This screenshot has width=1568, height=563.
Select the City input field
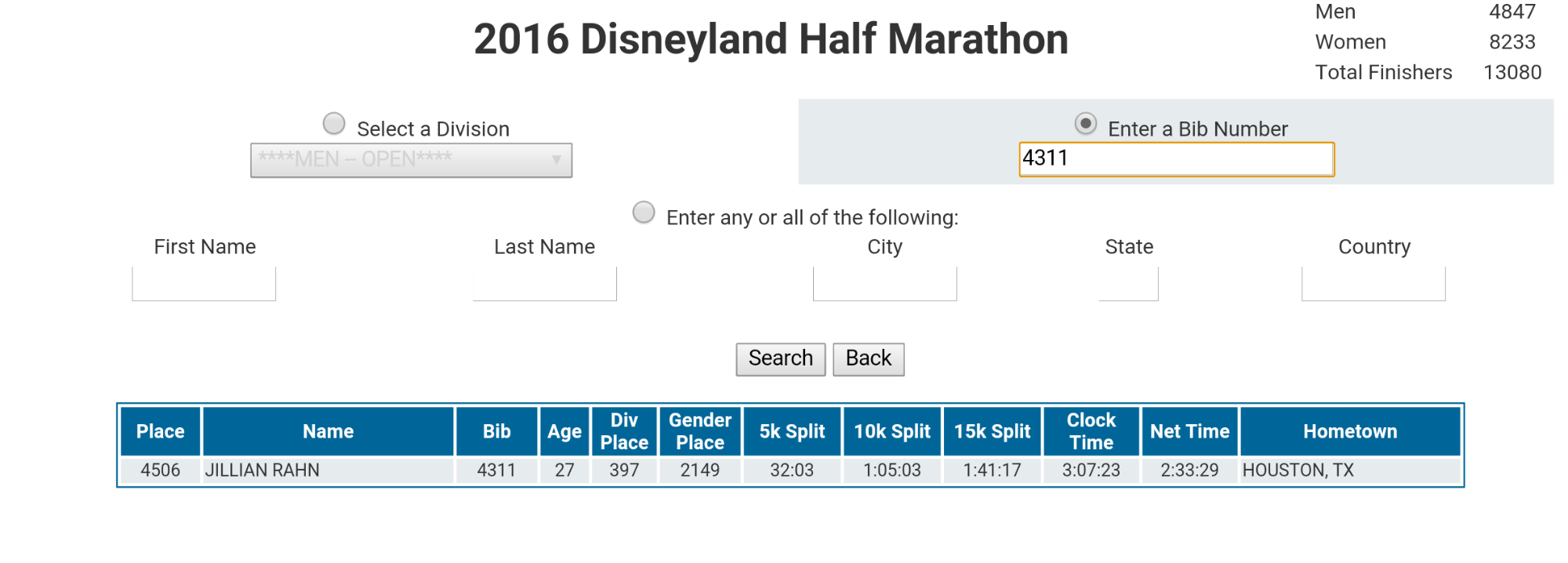[884, 284]
